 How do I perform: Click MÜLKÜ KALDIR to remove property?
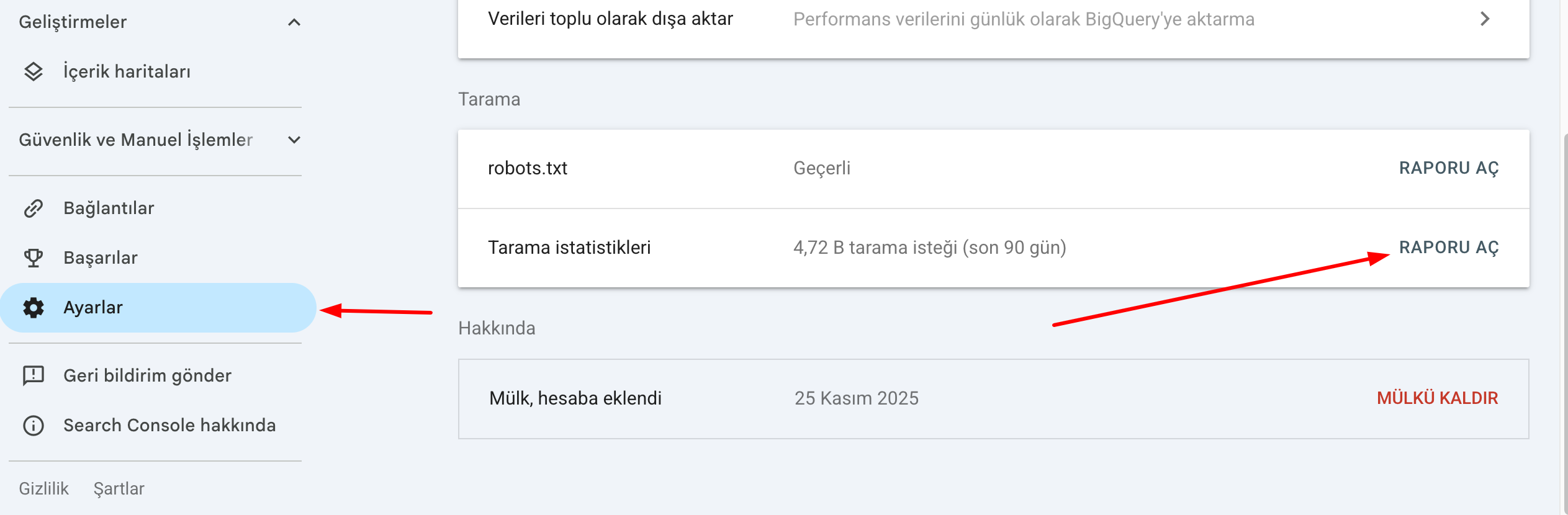pos(1438,398)
